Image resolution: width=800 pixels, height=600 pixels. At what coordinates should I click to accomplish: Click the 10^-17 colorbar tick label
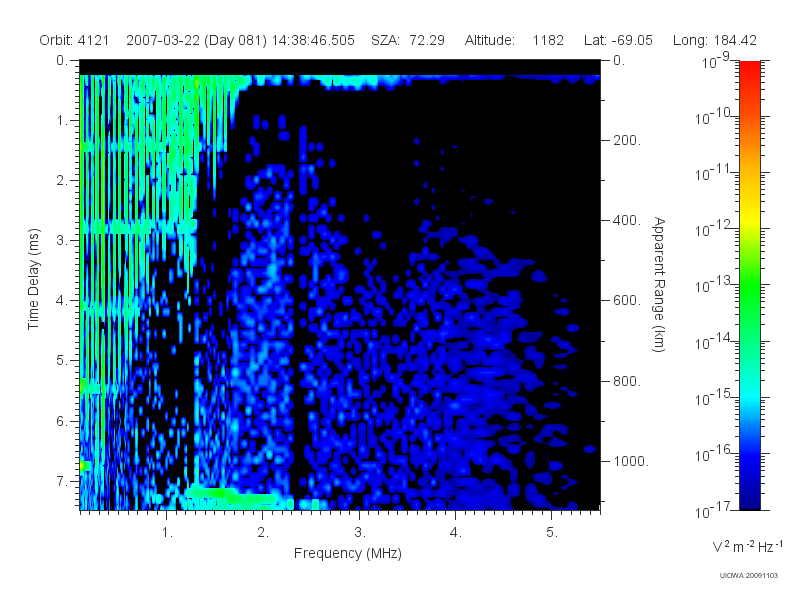point(714,510)
